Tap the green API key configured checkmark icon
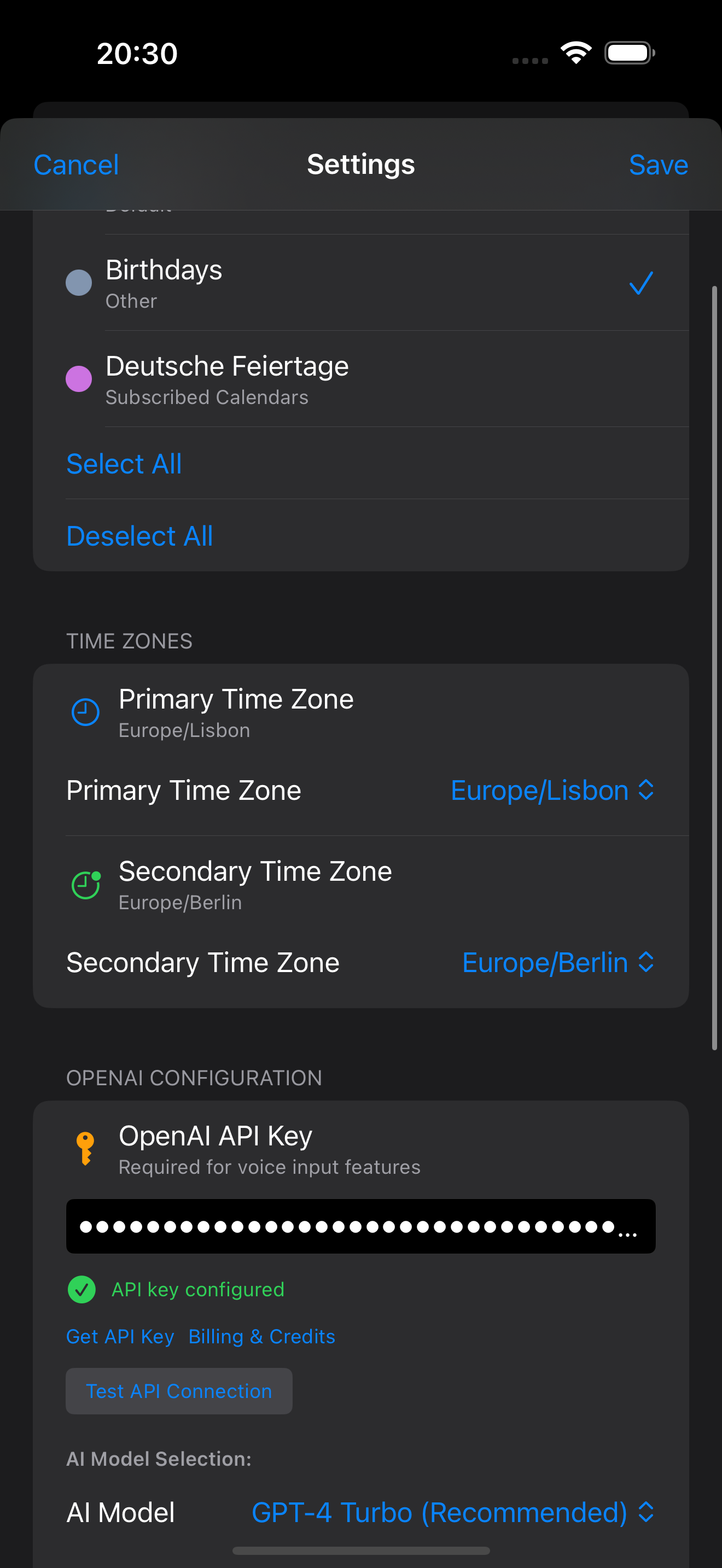This screenshot has width=722, height=1568. click(81, 1289)
